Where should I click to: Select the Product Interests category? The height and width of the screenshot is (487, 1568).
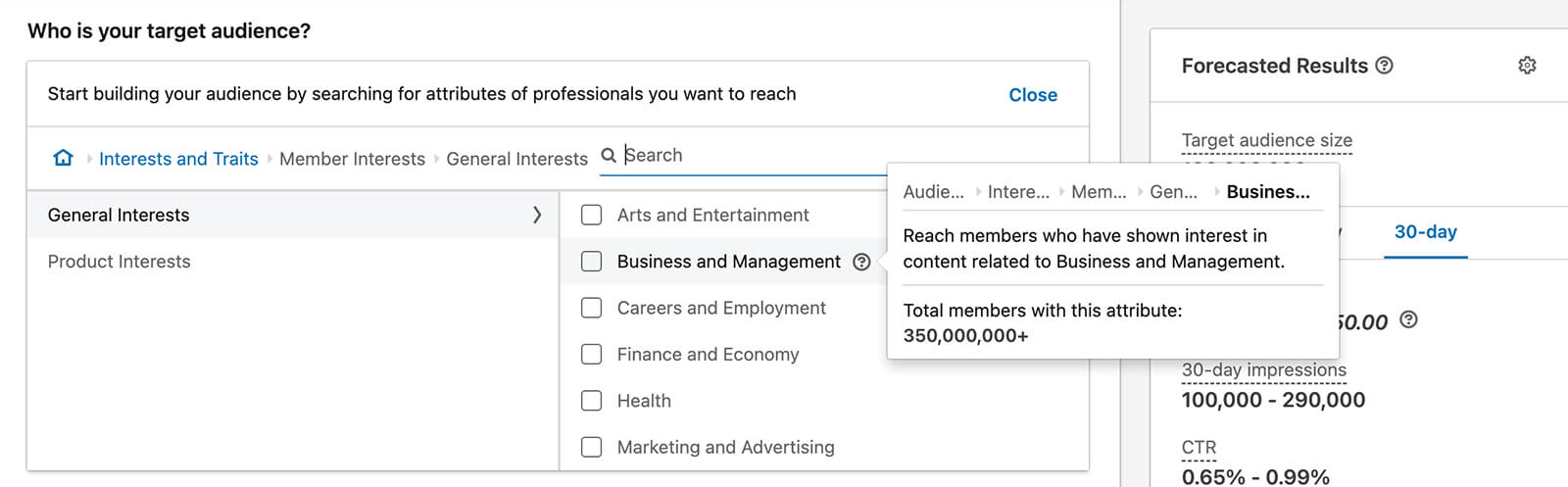[x=120, y=262]
